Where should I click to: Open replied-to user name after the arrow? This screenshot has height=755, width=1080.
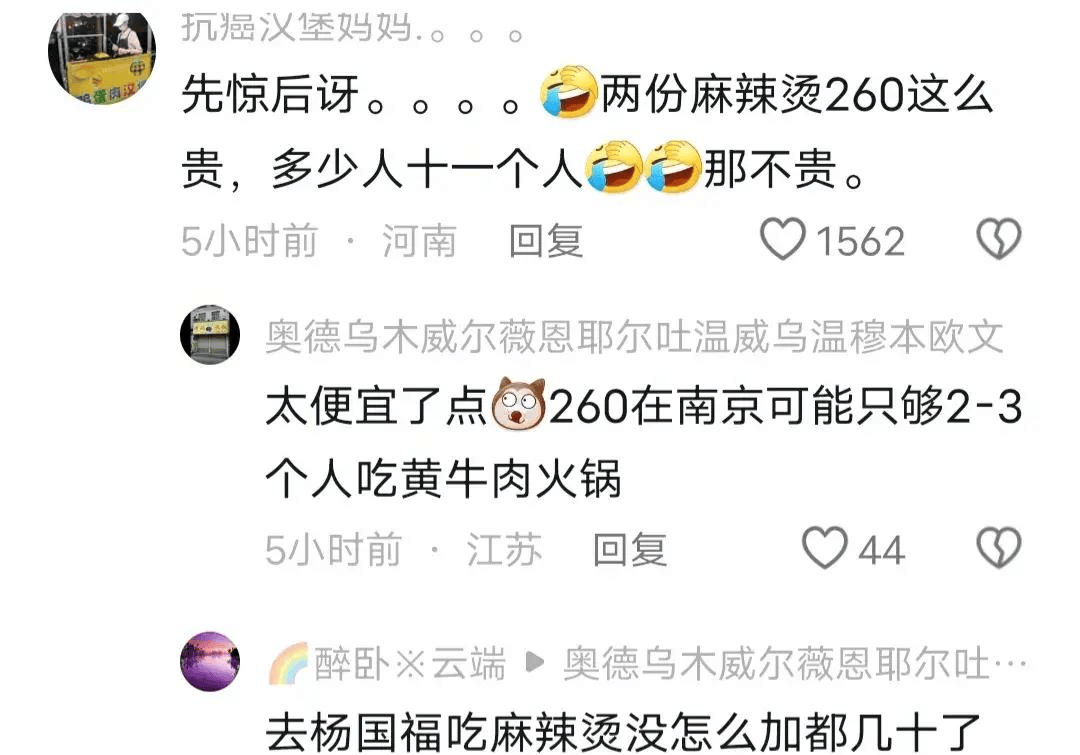(x=795, y=663)
